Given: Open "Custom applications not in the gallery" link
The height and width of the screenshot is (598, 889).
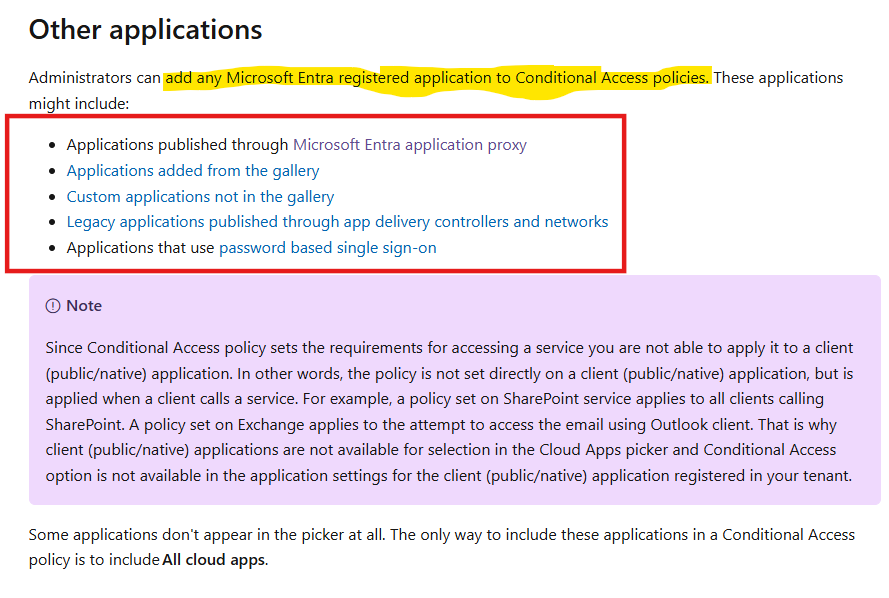Looking at the screenshot, I should click(199, 196).
